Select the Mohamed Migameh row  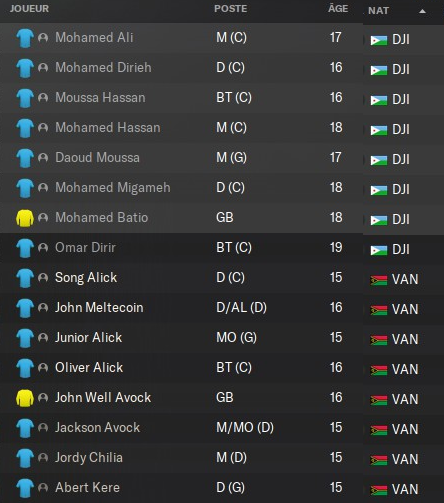tap(181, 188)
